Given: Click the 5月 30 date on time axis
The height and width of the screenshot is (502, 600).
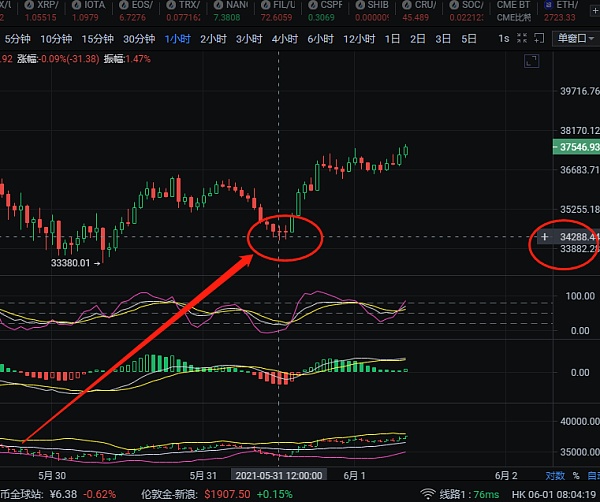Looking at the screenshot, I should [x=52, y=476].
